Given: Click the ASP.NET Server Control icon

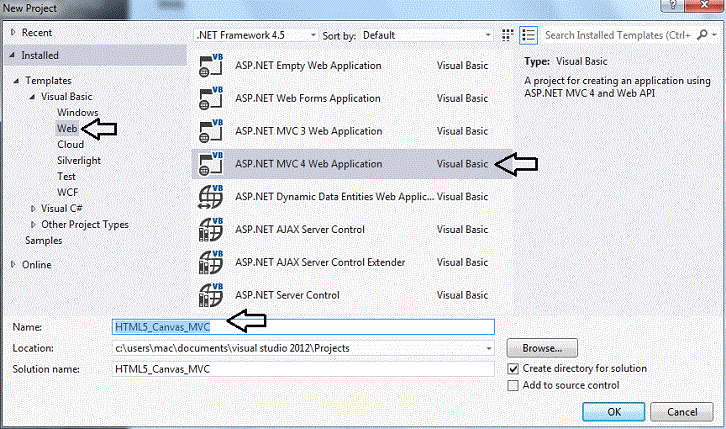Looking at the screenshot, I should pyautogui.click(x=211, y=295).
